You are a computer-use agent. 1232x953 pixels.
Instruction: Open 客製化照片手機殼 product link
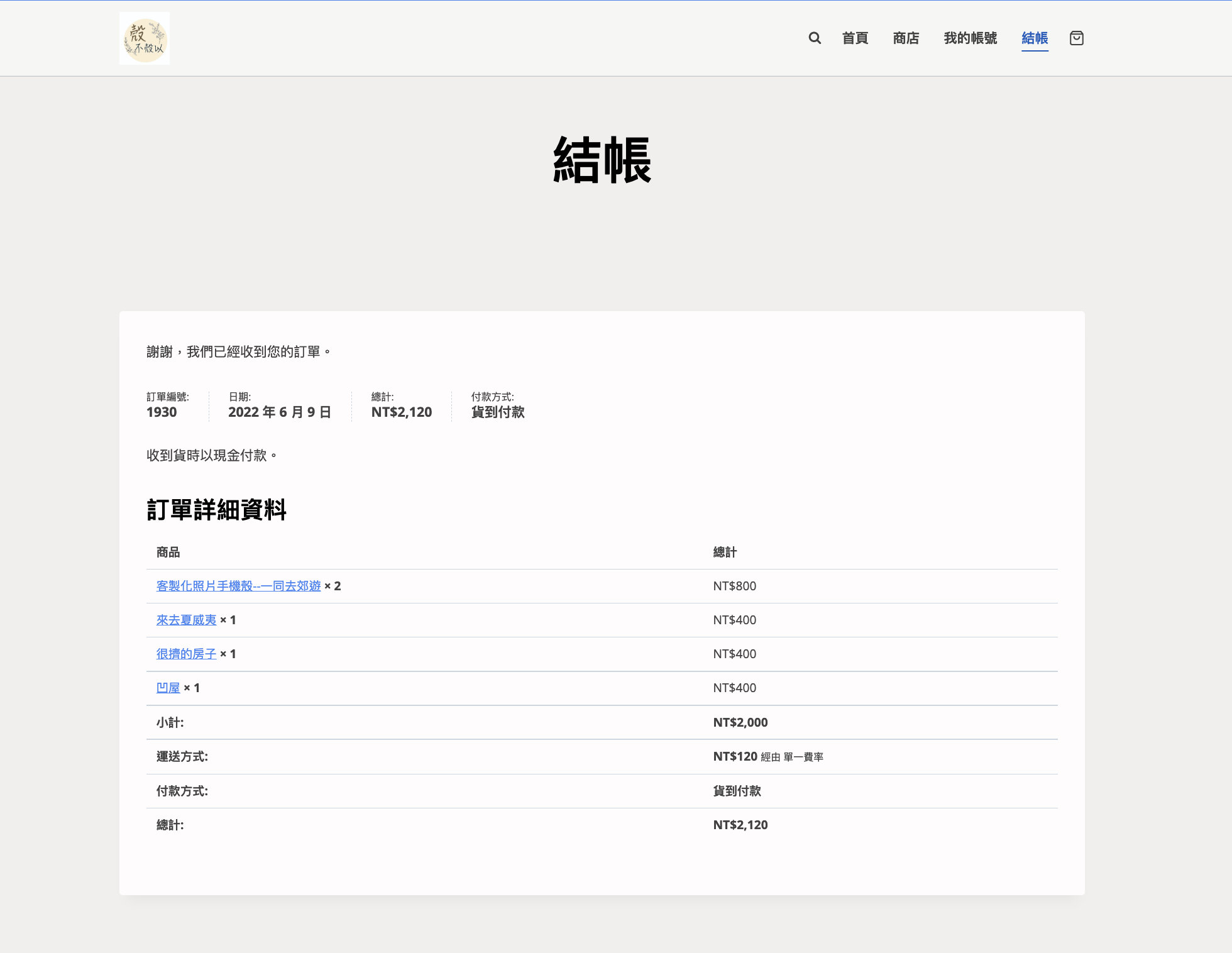click(238, 586)
